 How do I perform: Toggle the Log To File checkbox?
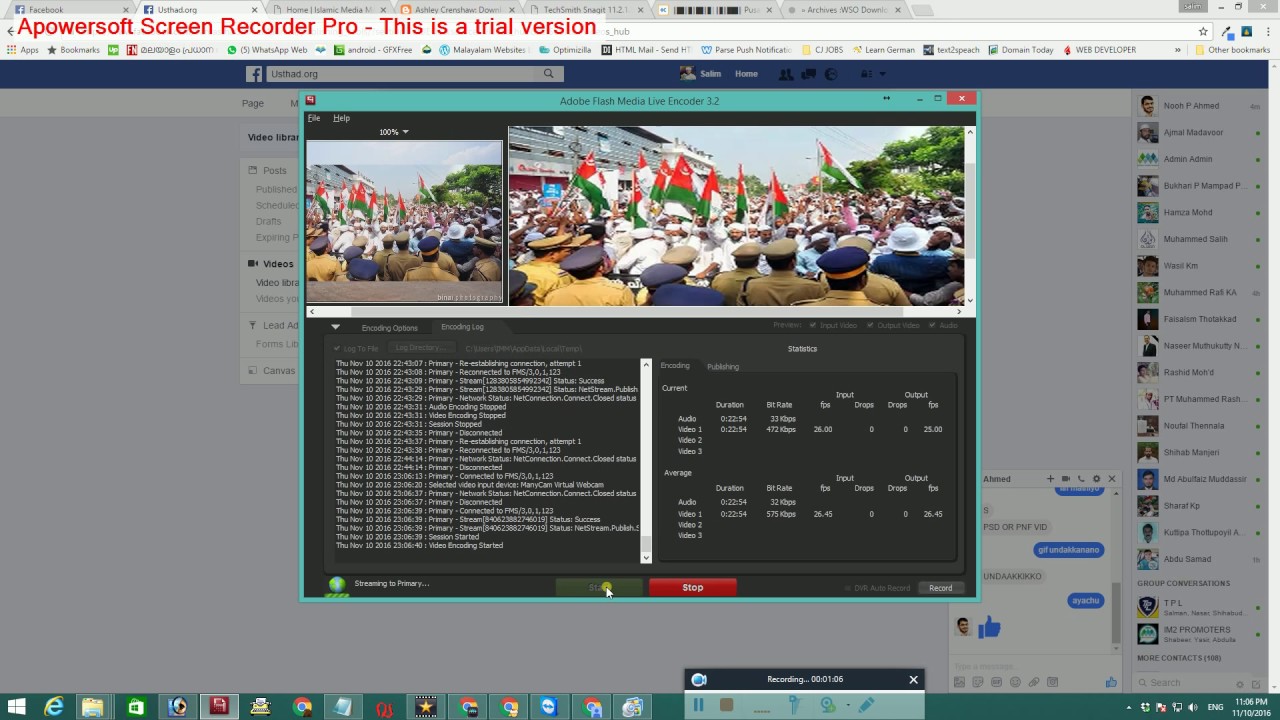click(x=336, y=348)
